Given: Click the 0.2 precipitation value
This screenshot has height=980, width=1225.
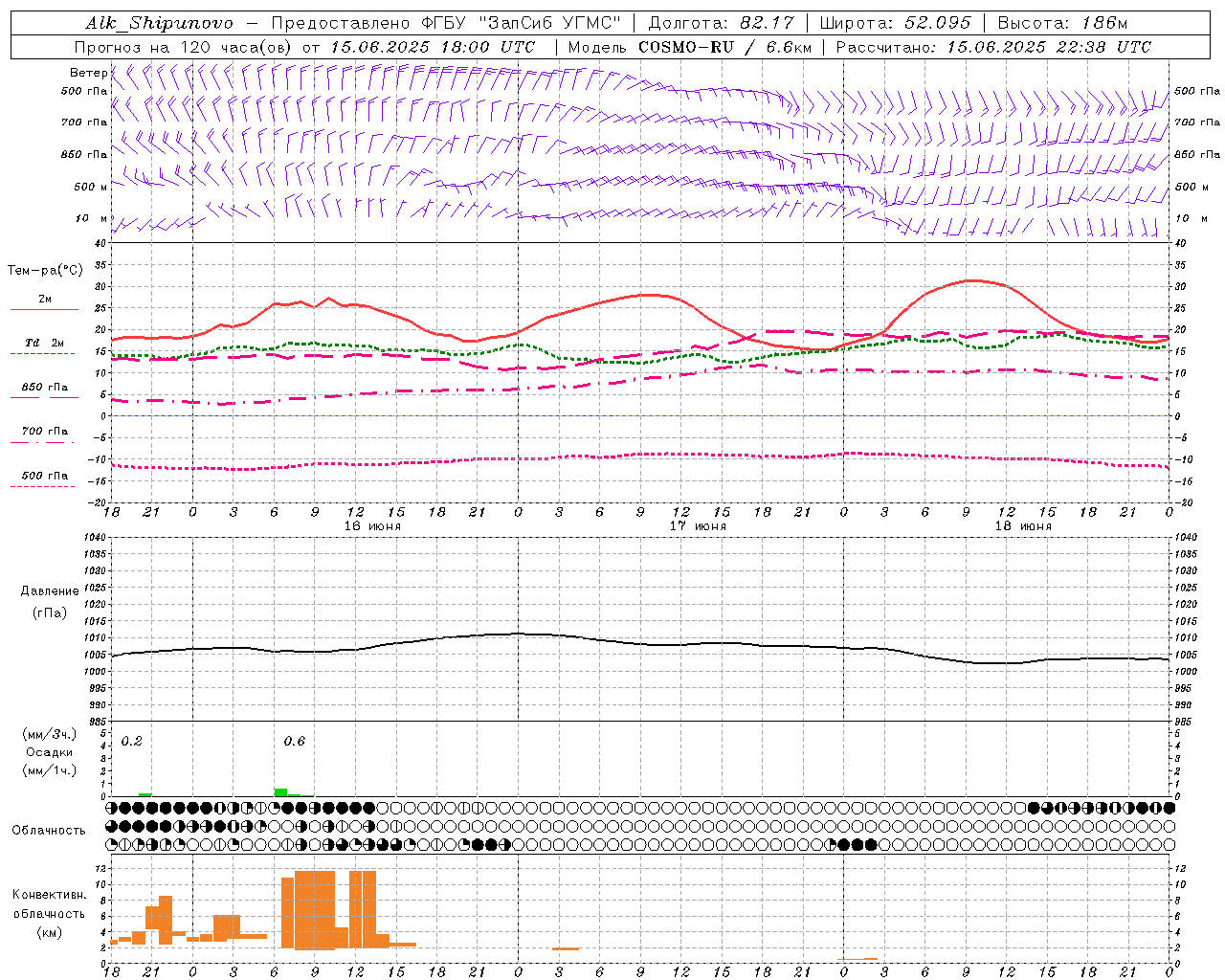Looking at the screenshot, I should coord(132,742).
